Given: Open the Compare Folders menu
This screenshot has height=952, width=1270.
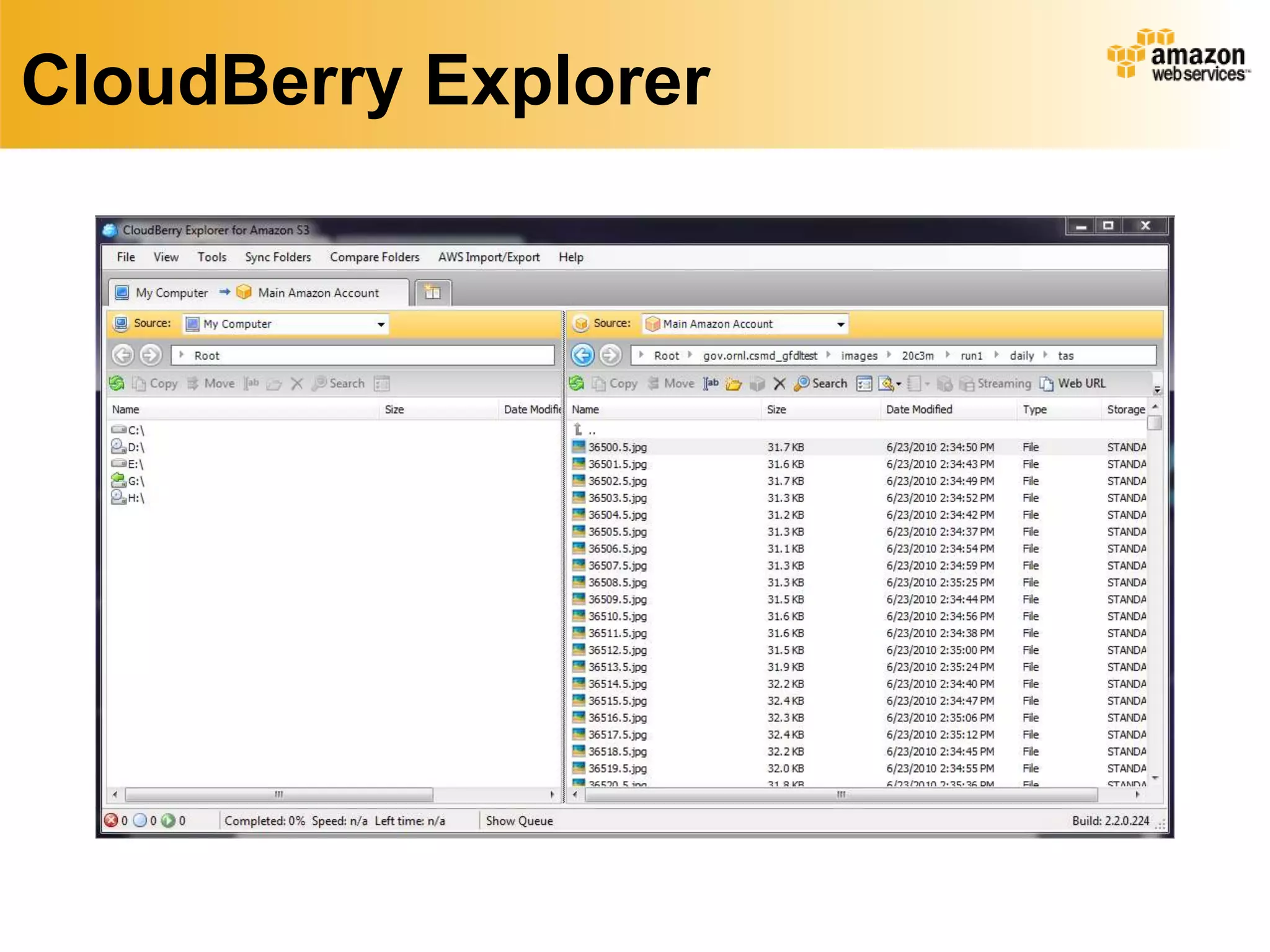Looking at the screenshot, I should pos(375,257).
